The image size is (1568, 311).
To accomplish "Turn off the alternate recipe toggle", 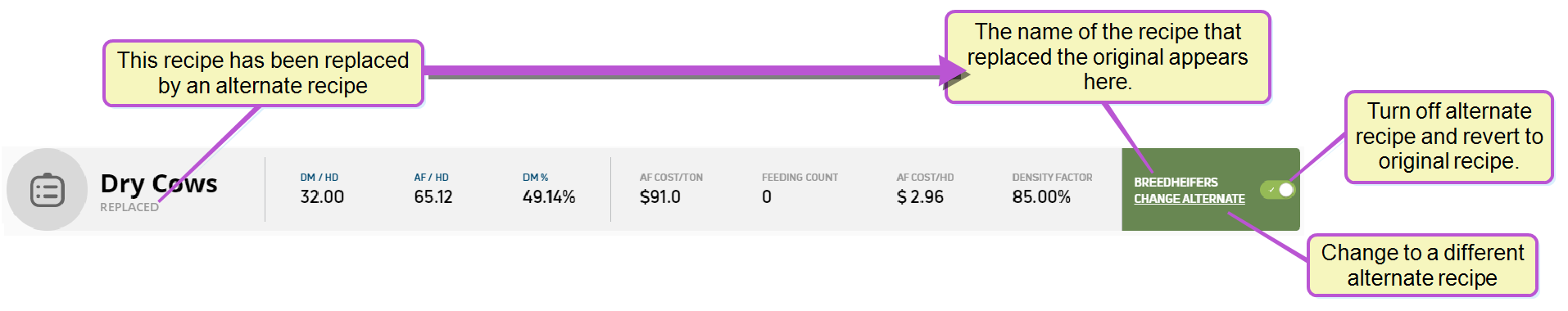I will pos(1277,190).
